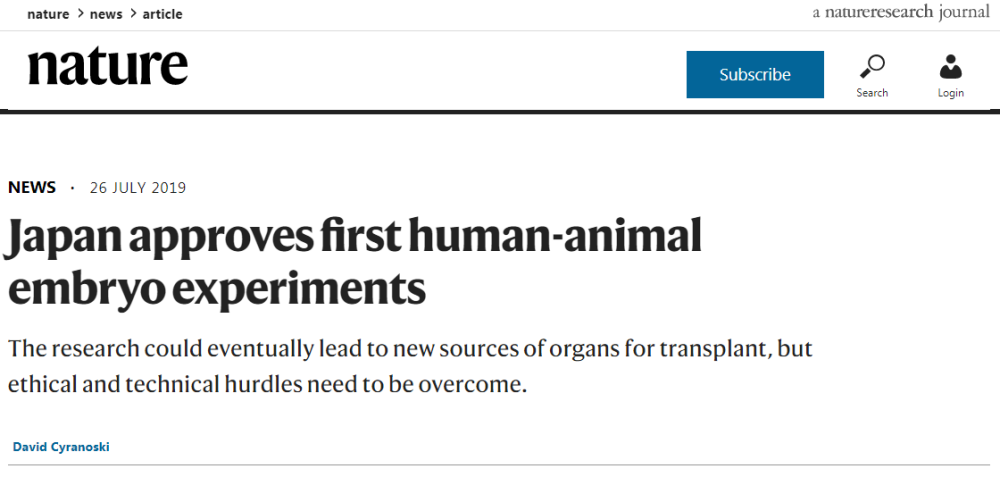Navigate to the news breadcrumb
Viewport: 1000px width, 477px height.
point(106,14)
